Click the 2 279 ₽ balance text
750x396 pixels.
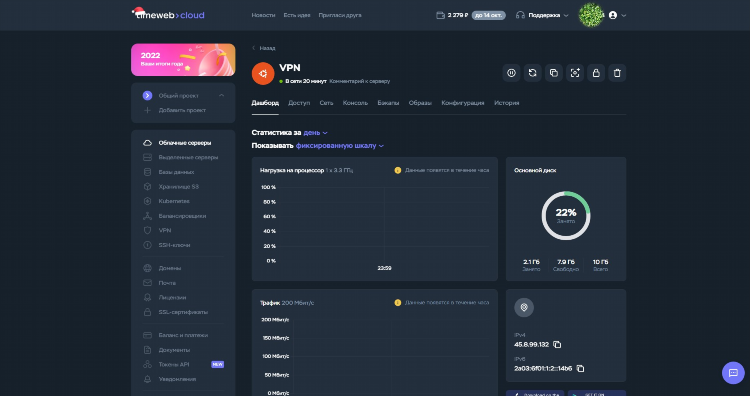[458, 15]
